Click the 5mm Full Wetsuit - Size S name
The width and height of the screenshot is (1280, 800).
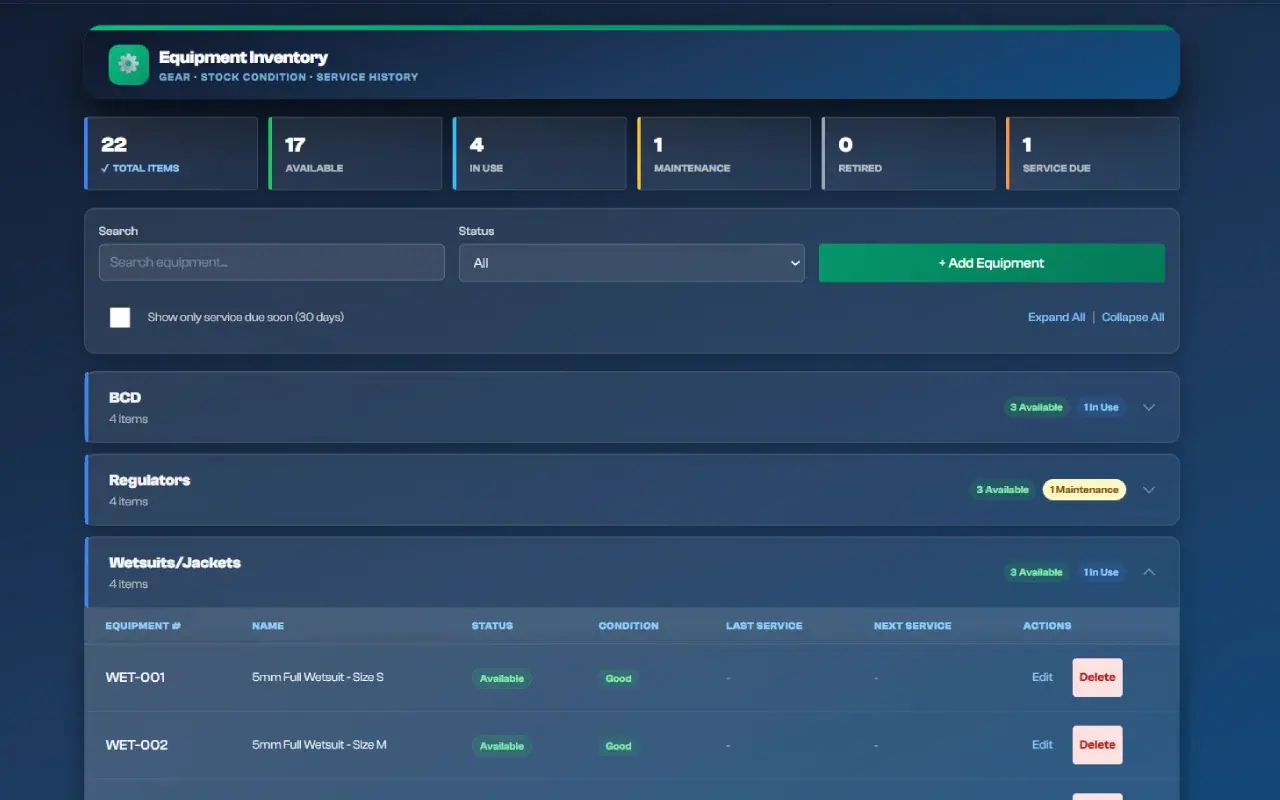[318, 677]
